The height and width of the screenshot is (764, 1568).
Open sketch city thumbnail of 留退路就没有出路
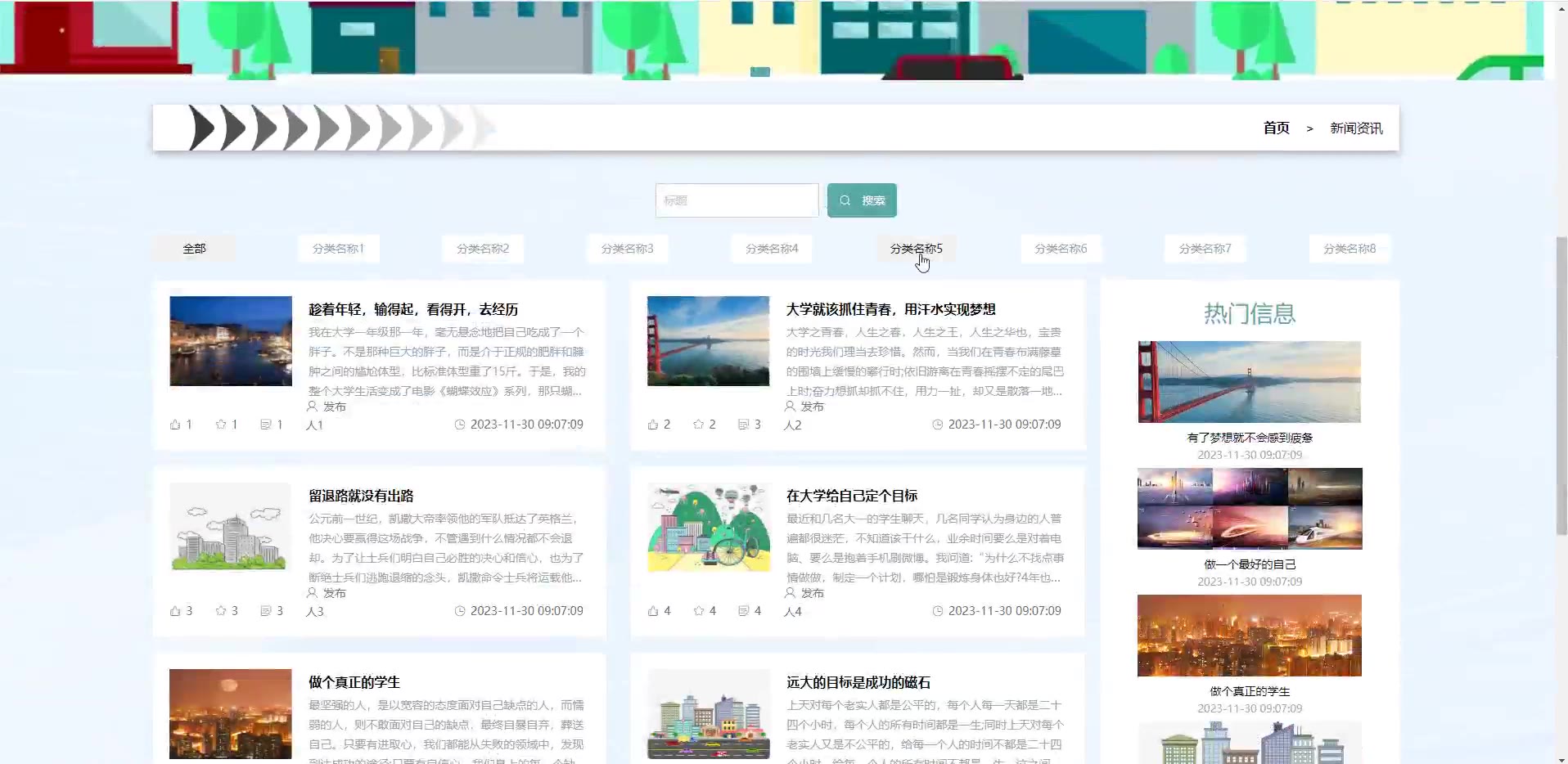click(x=231, y=528)
